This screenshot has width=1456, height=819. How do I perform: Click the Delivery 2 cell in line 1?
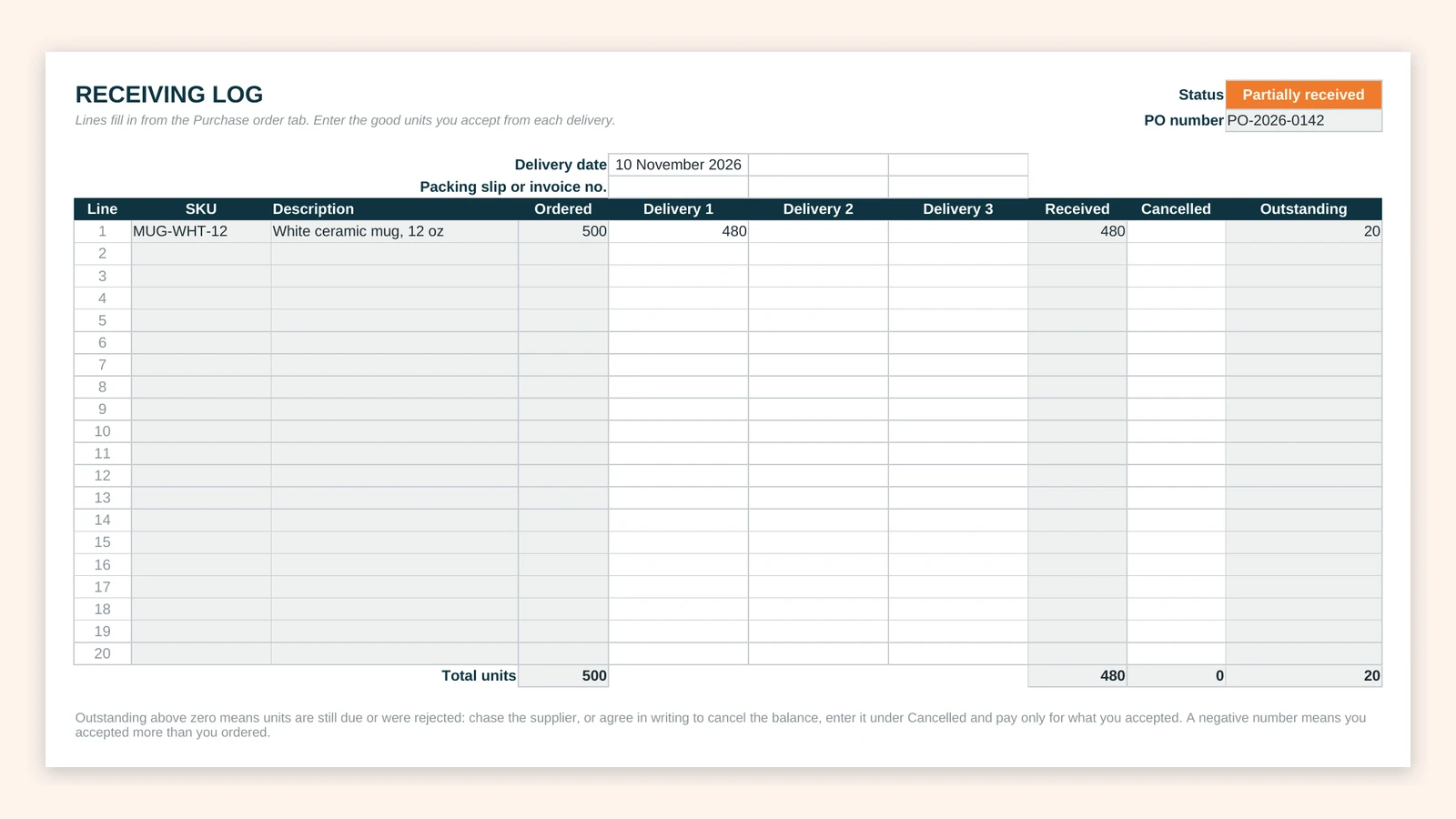818,231
